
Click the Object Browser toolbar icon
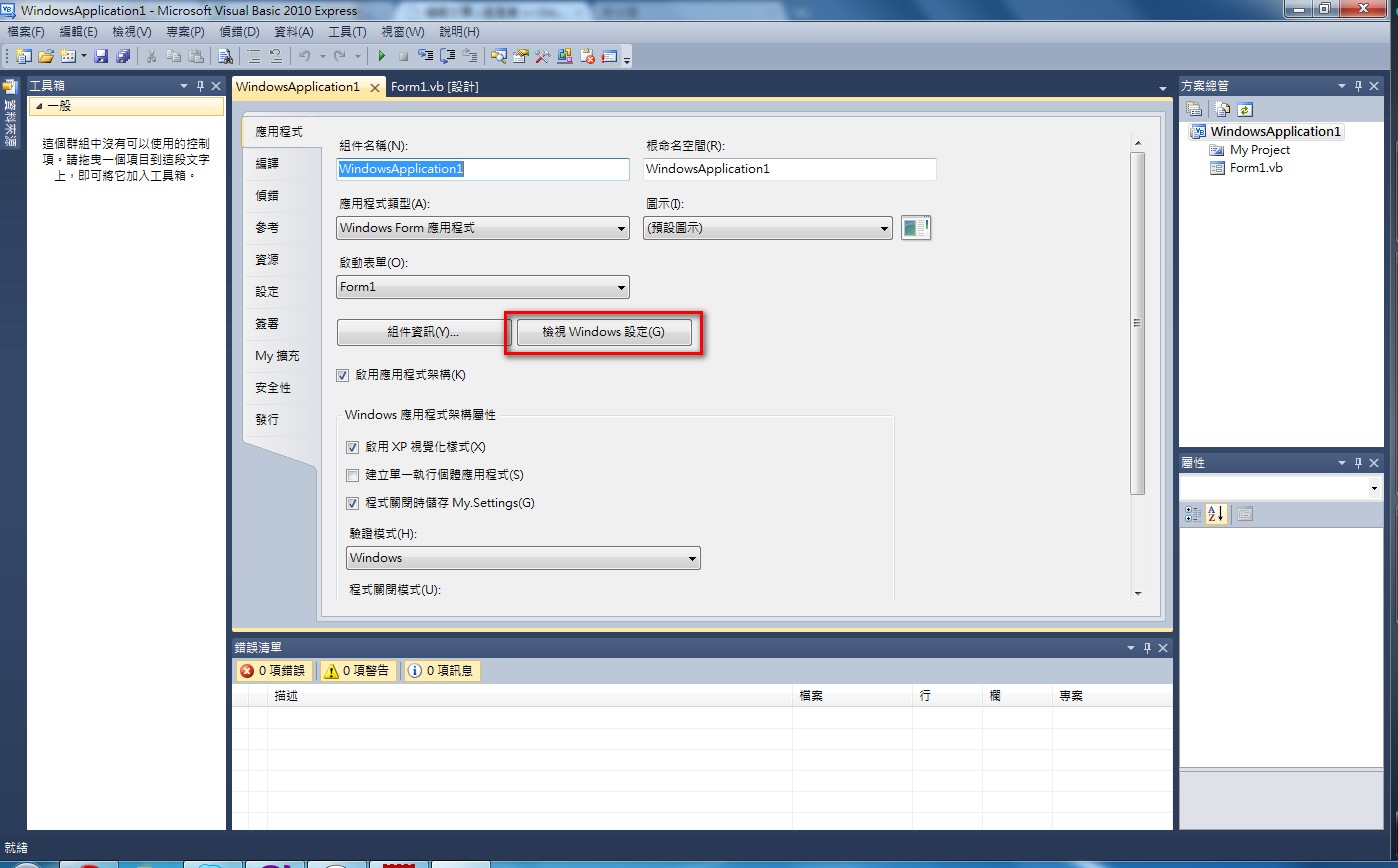(x=565, y=56)
